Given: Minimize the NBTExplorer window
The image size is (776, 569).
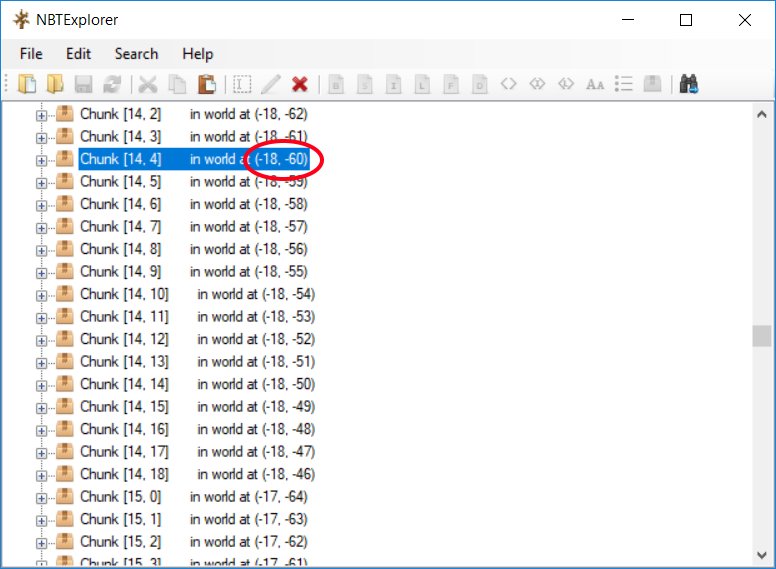Looking at the screenshot, I should pyautogui.click(x=628, y=20).
